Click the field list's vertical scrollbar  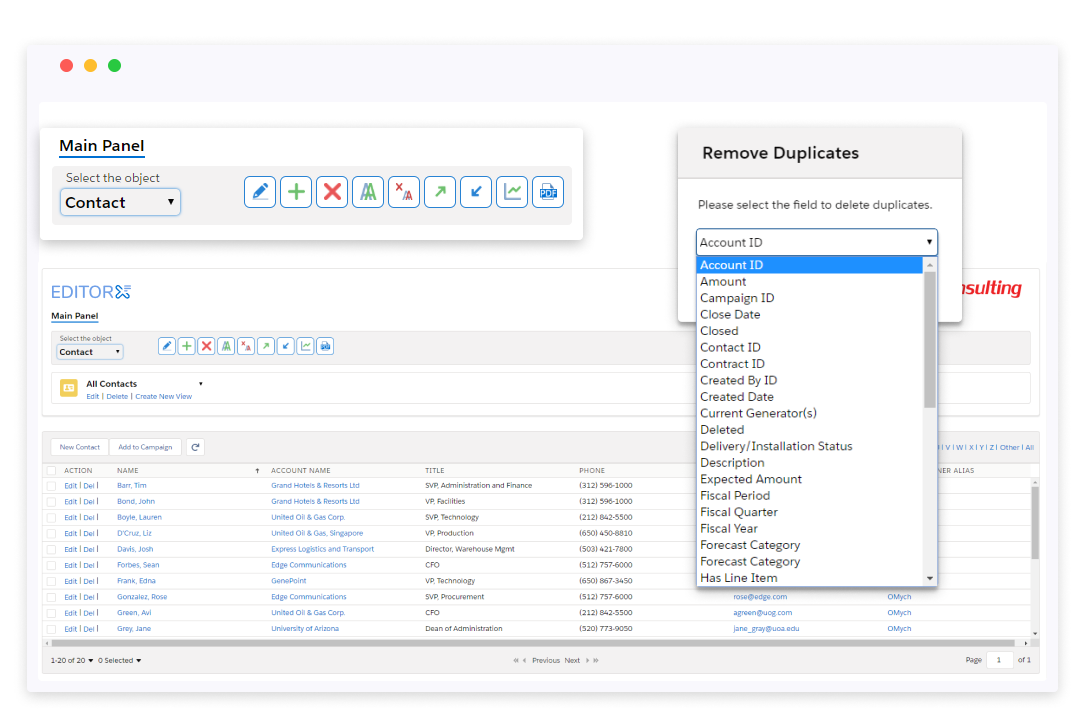[x=930, y=340]
